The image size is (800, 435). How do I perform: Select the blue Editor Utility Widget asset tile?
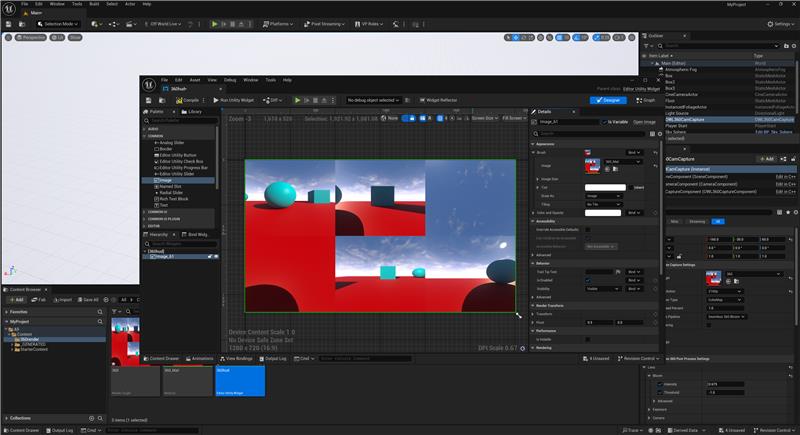(240, 381)
